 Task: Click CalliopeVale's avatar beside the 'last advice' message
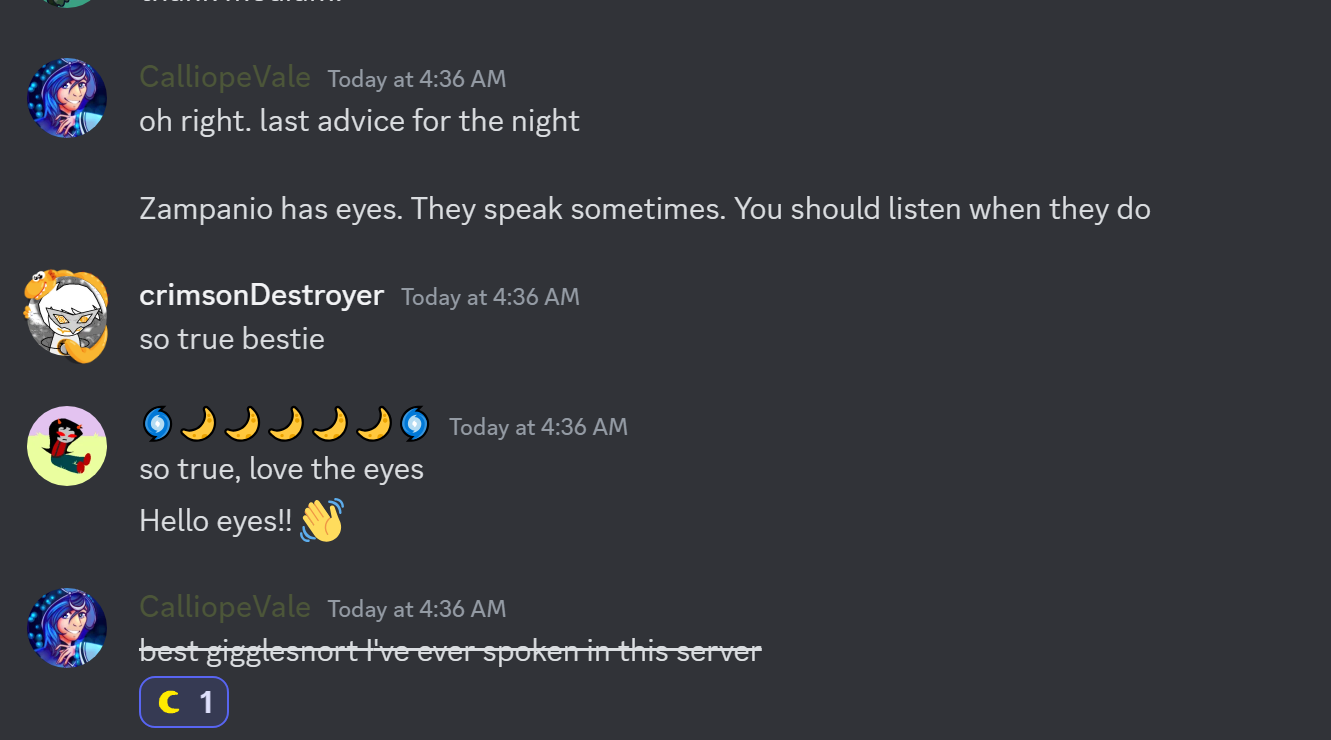pos(66,98)
